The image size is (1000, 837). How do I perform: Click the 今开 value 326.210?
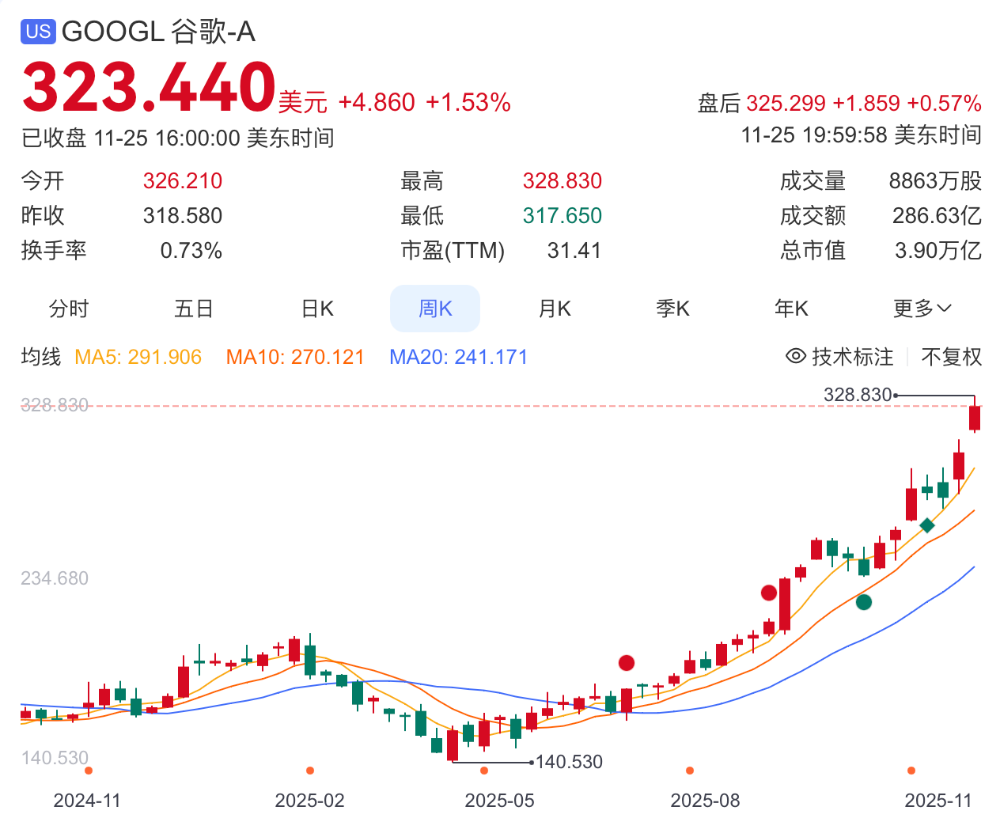pos(182,181)
